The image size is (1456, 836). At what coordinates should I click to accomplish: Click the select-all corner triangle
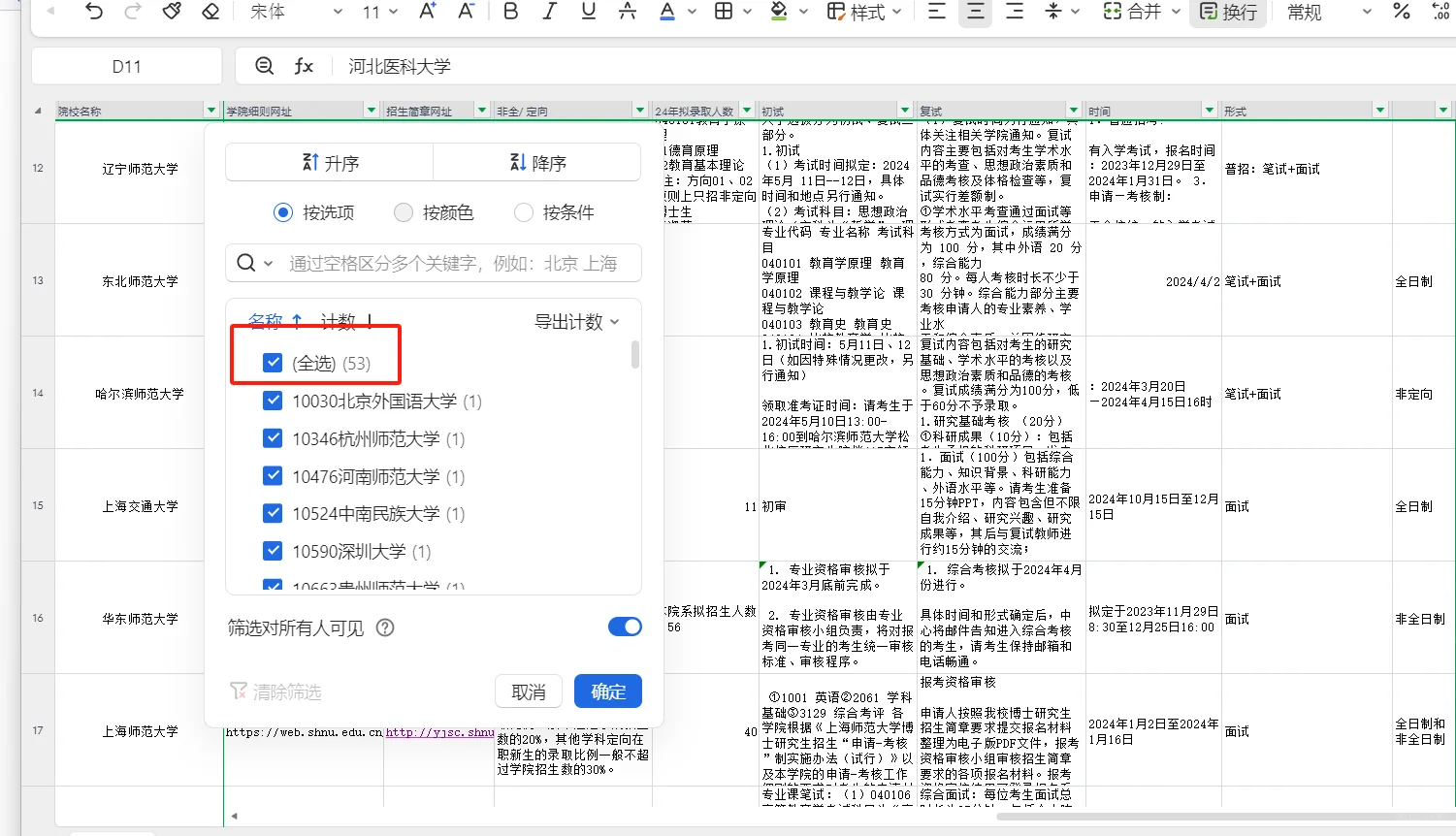pyautogui.click(x=38, y=112)
